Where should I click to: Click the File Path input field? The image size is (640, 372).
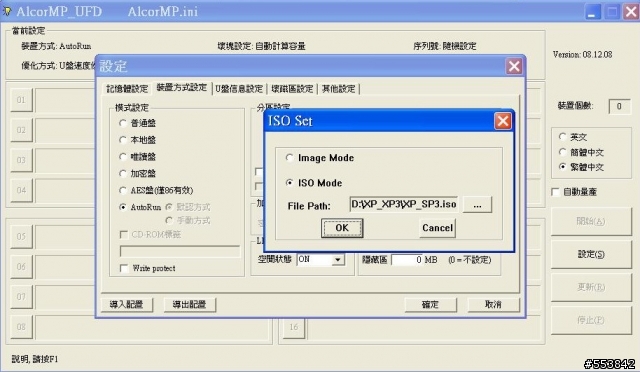[x=404, y=204]
